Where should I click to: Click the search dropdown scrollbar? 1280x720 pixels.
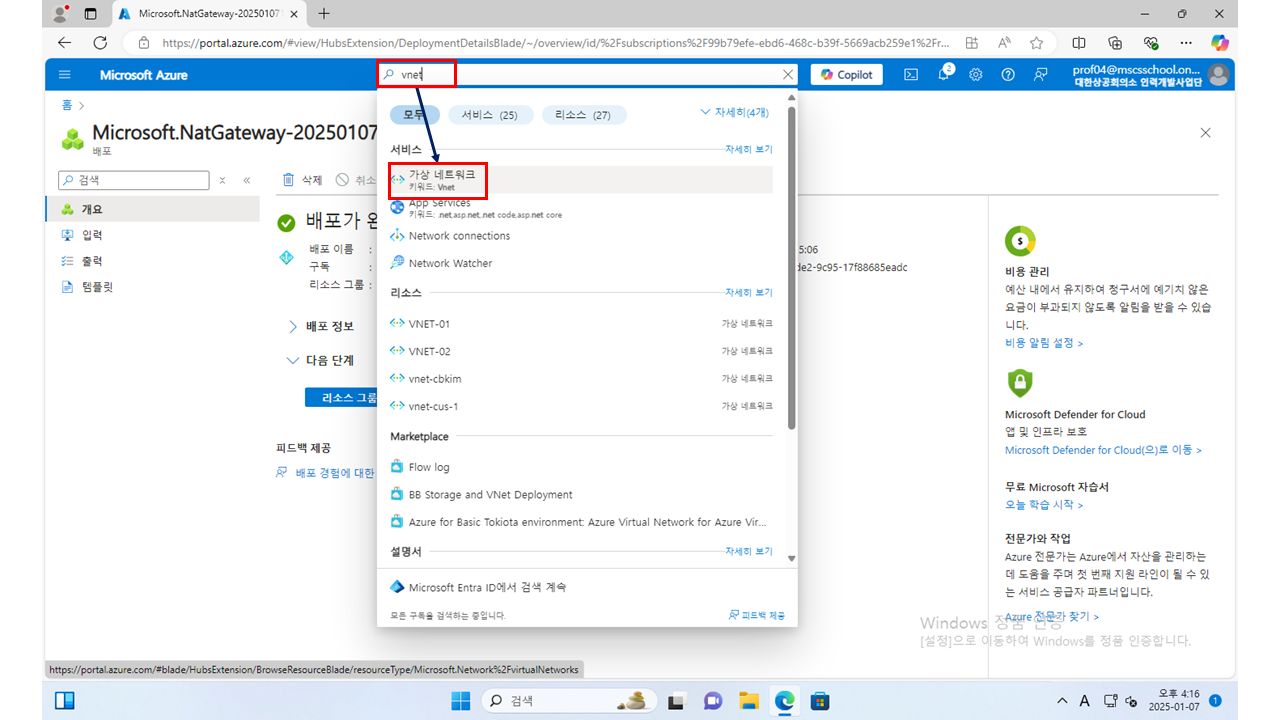point(792,267)
